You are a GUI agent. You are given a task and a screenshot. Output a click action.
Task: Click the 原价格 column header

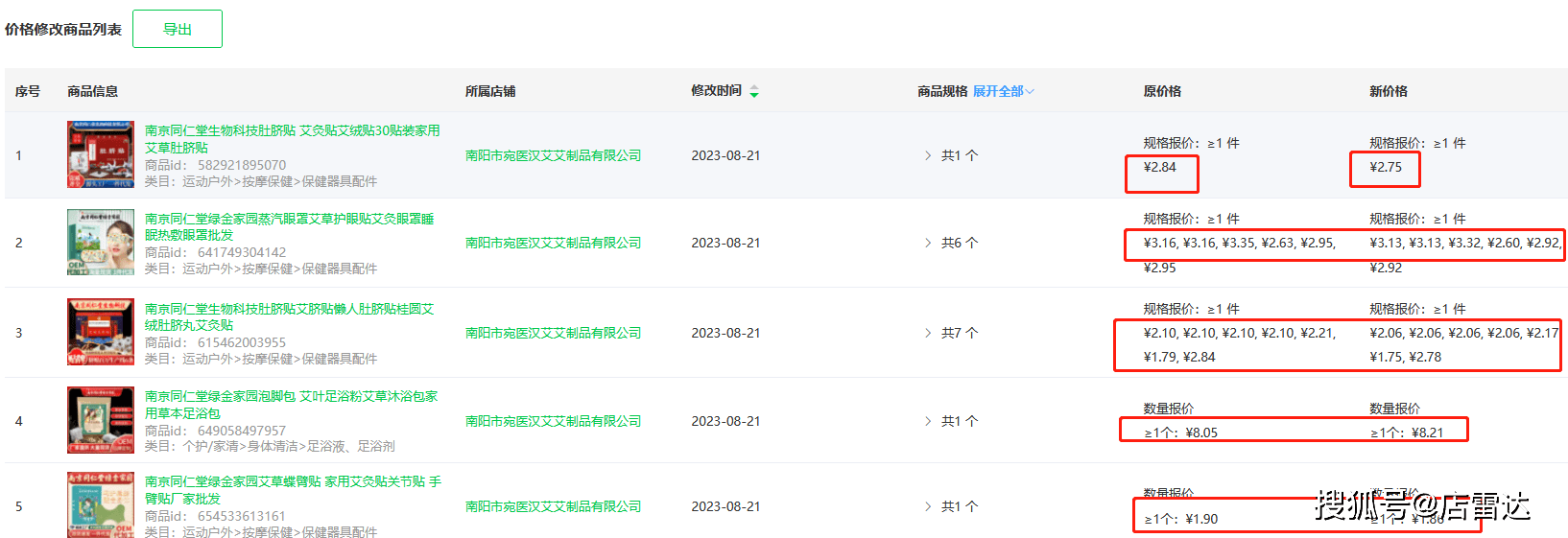[x=1162, y=91]
